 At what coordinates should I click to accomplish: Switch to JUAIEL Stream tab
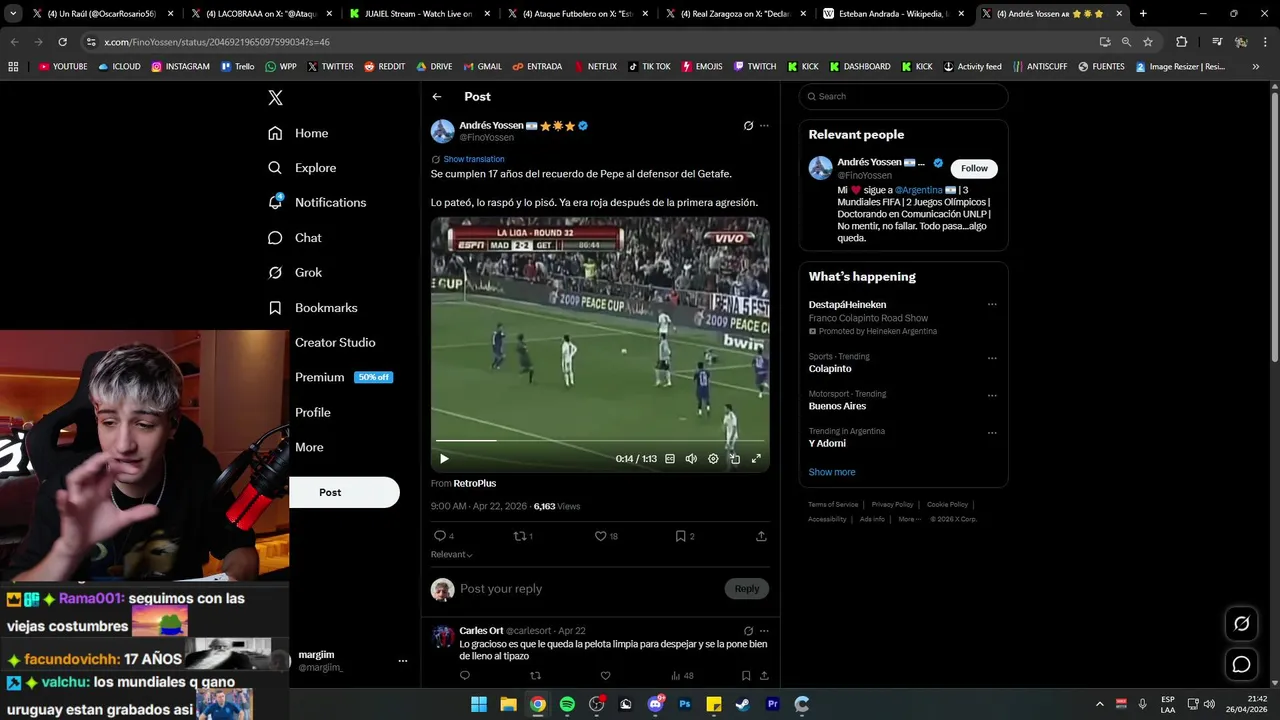coord(419,14)
